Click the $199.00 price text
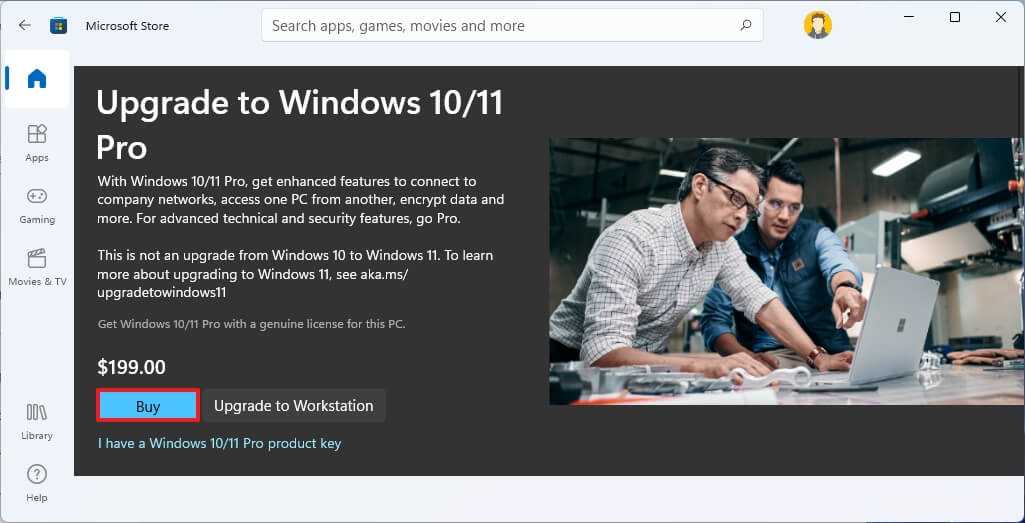The height and width of the screenshot is (523, 1025). [x=132, y=367]
